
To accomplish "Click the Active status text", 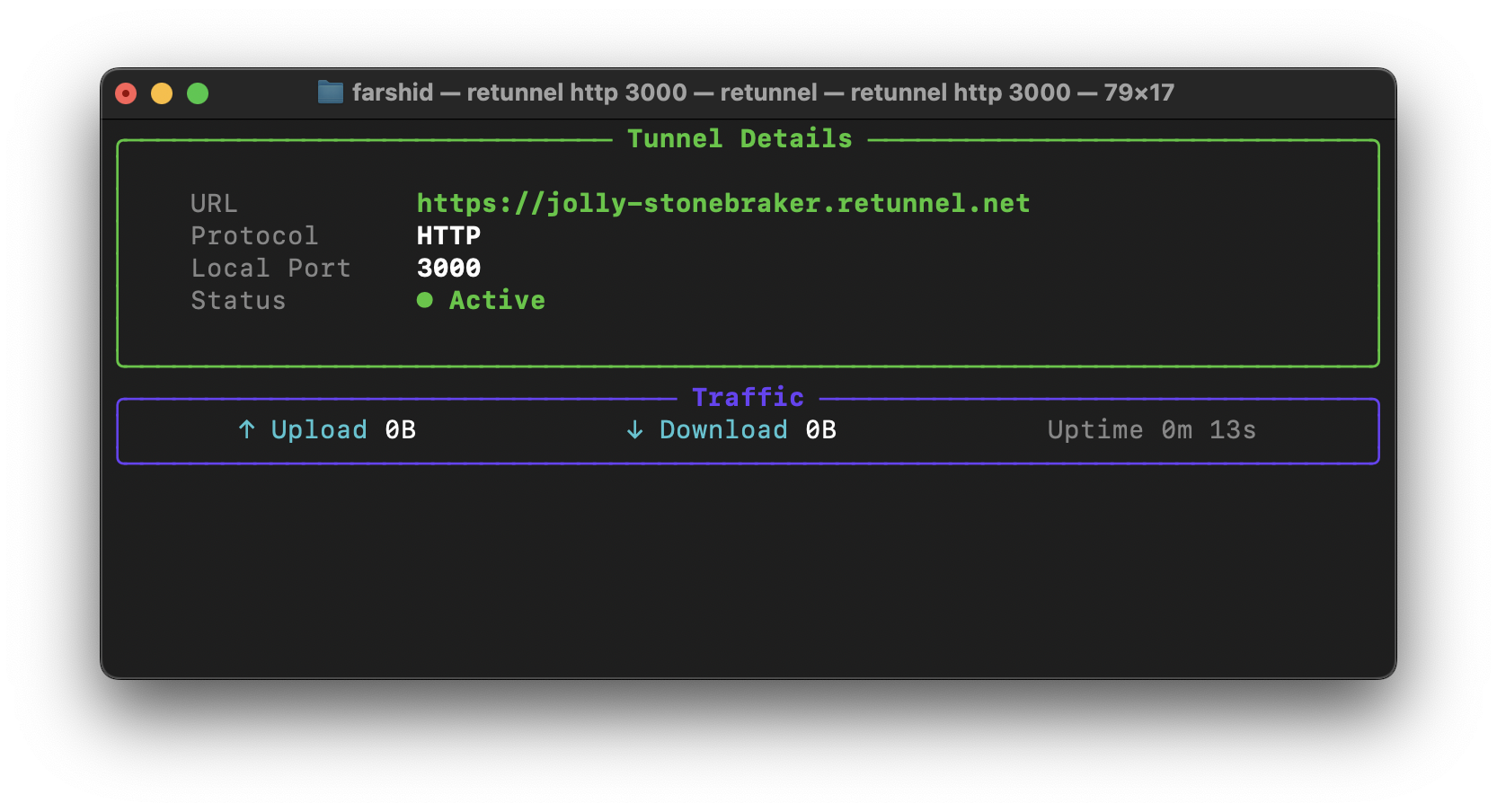I will [497, 300].
